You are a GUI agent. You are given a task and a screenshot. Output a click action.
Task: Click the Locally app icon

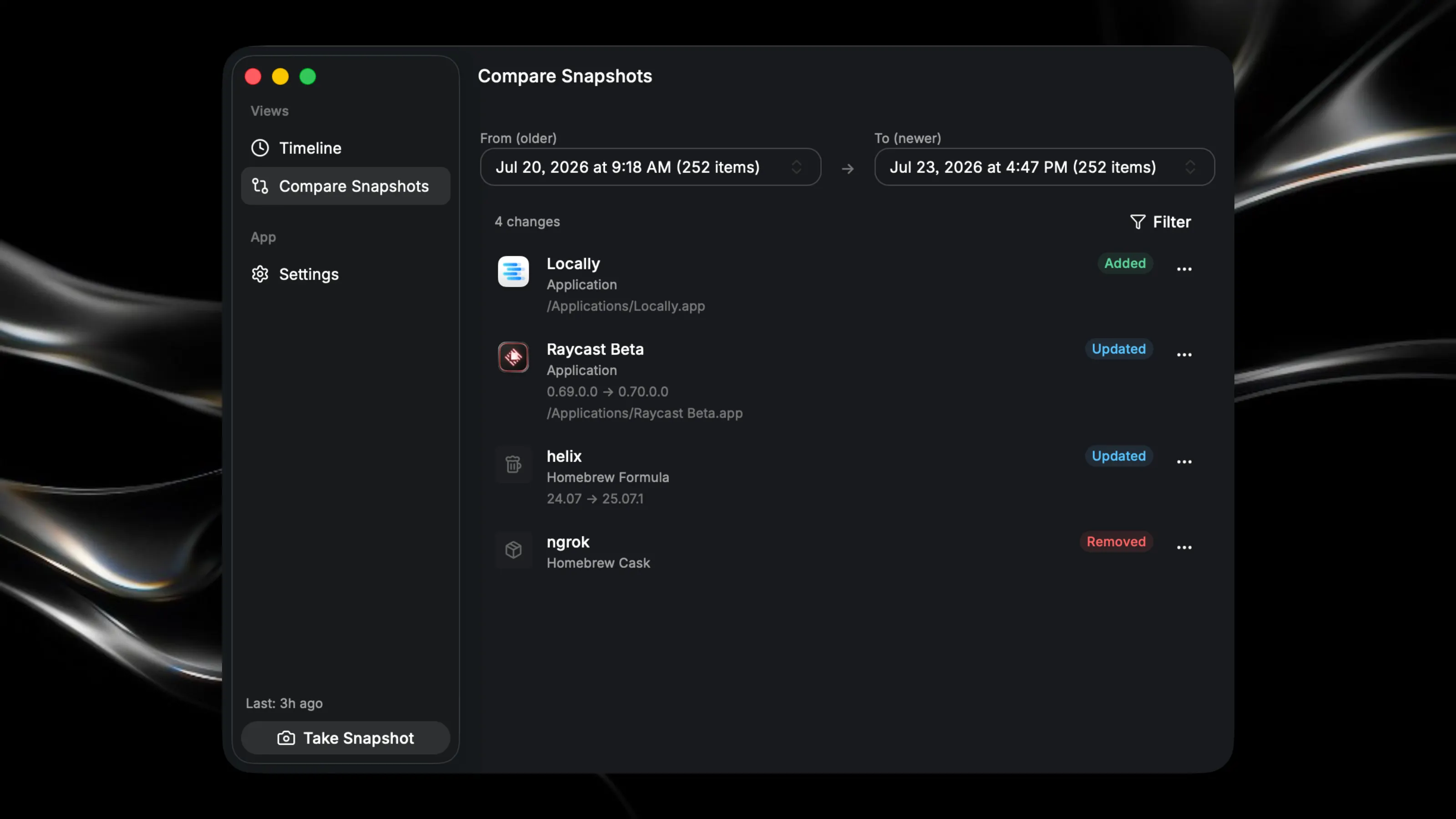pos(513,272)
